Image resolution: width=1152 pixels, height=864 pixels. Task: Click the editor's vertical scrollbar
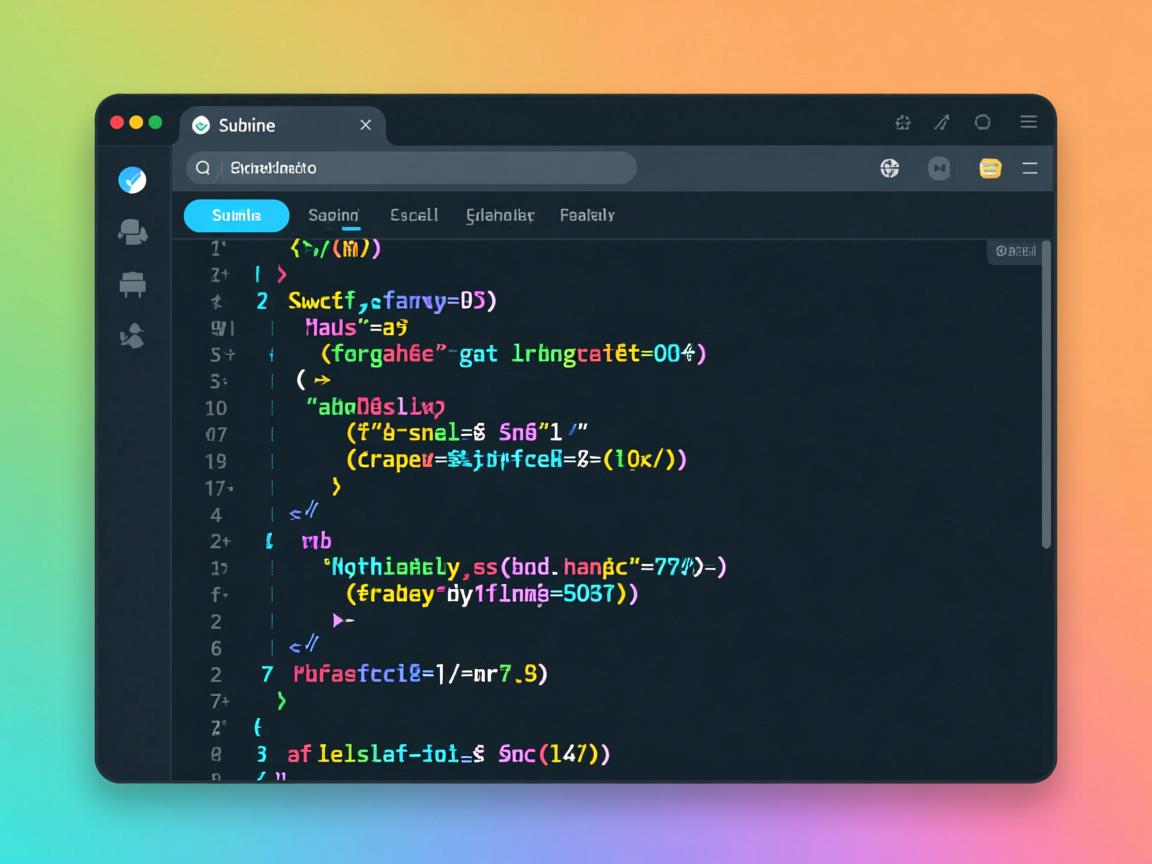(x=1046, y=400)
